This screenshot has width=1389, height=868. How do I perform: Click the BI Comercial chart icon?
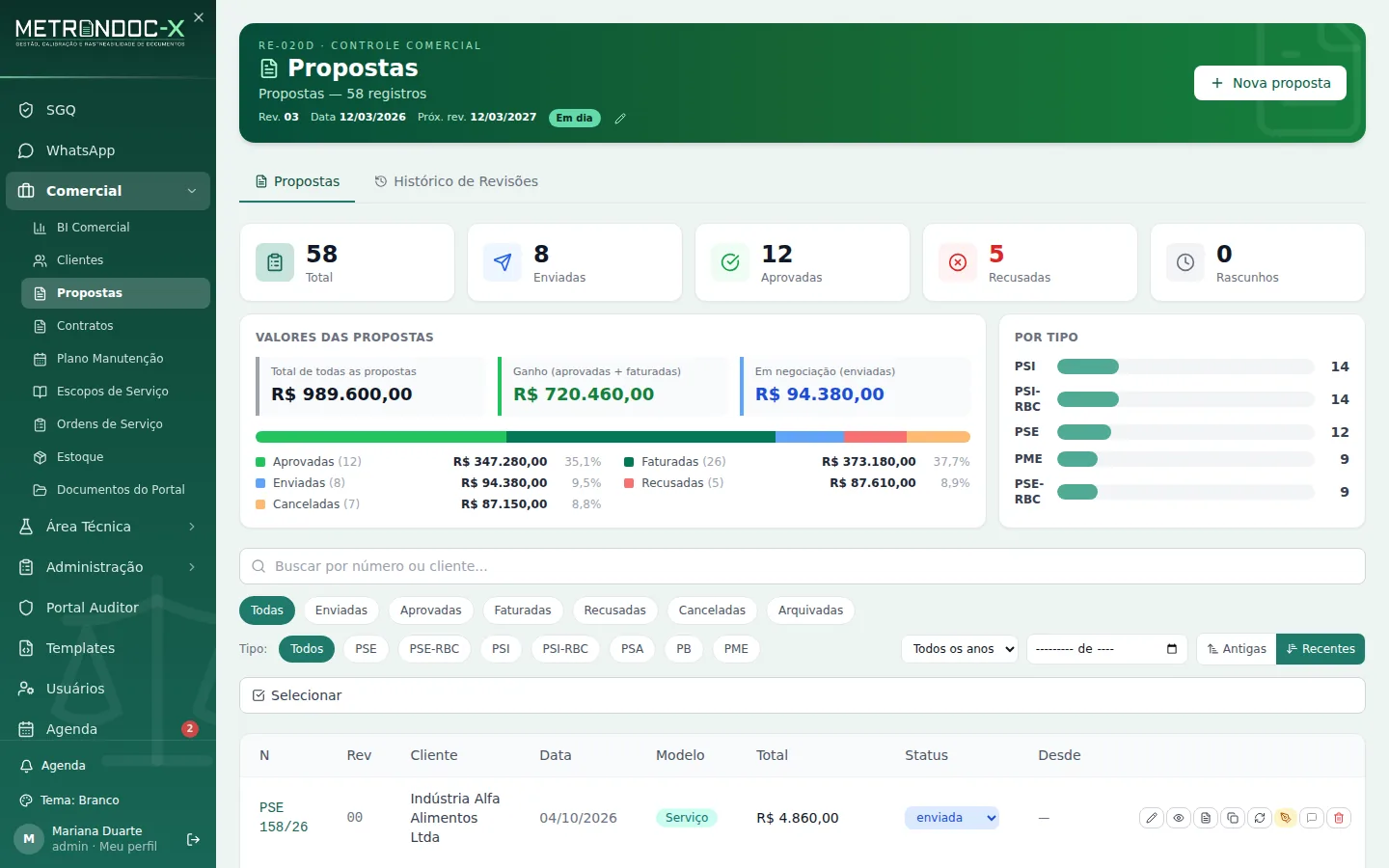tap(40, 228)
